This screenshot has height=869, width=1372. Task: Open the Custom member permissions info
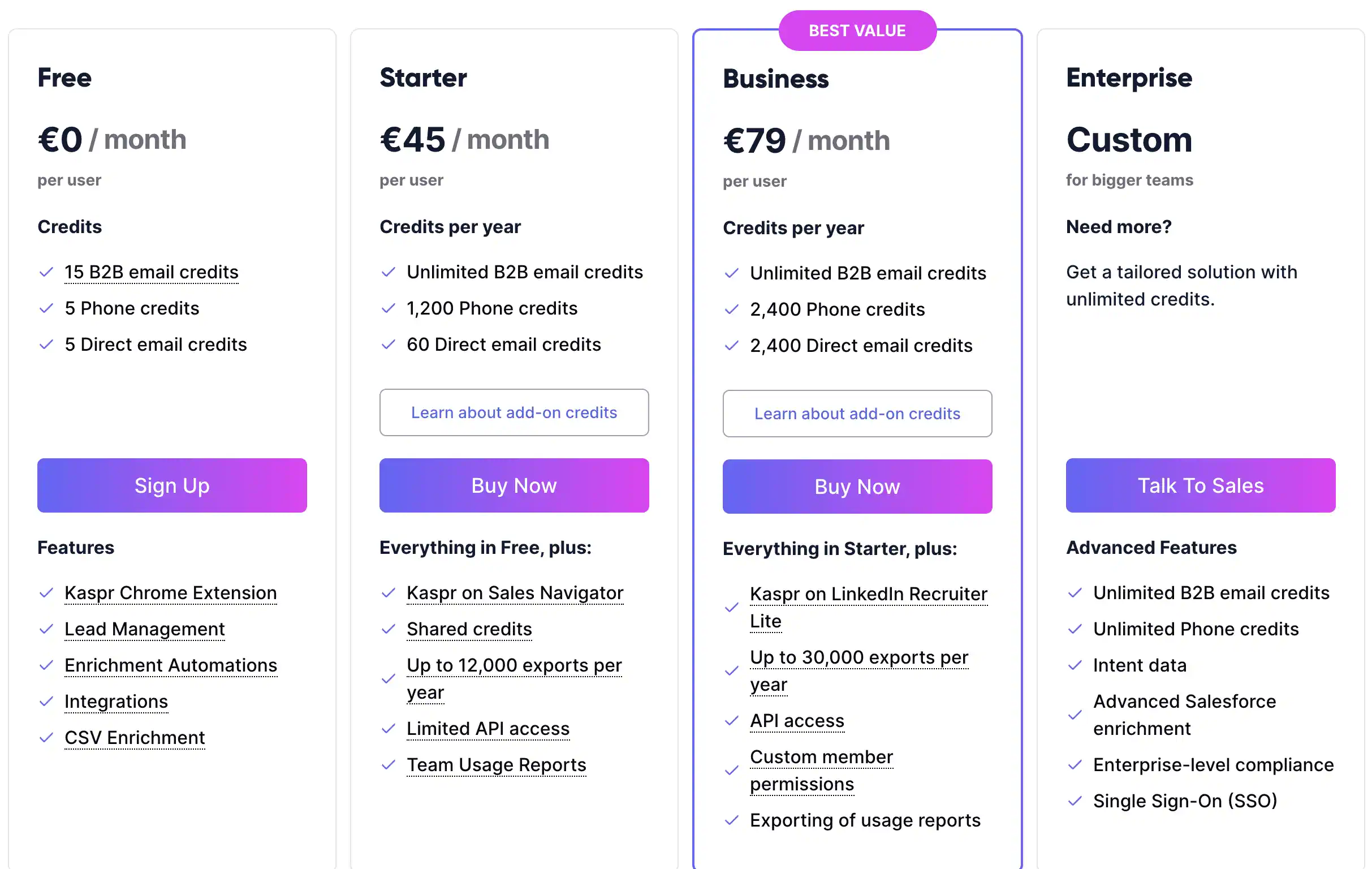tap(821, 758)
